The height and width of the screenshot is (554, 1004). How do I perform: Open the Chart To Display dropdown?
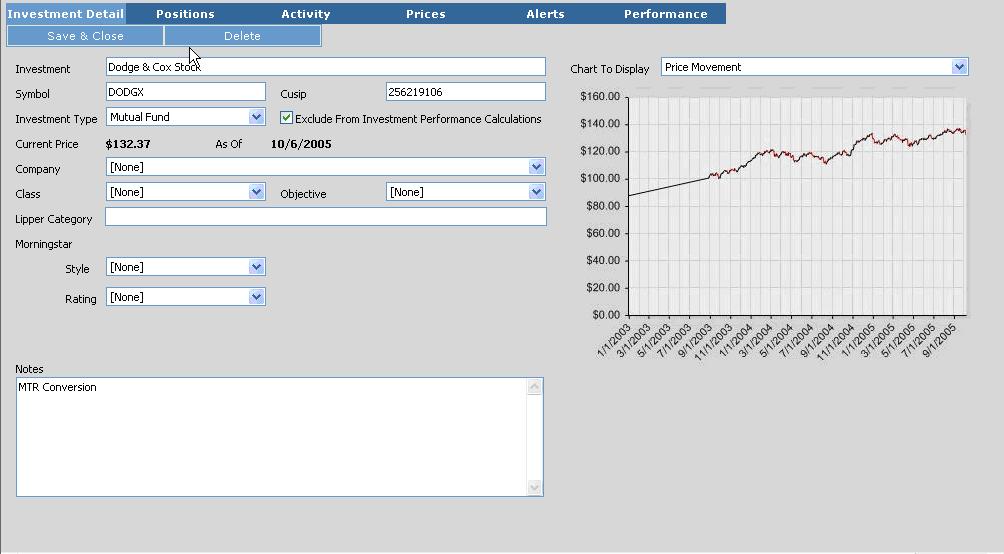960,67
